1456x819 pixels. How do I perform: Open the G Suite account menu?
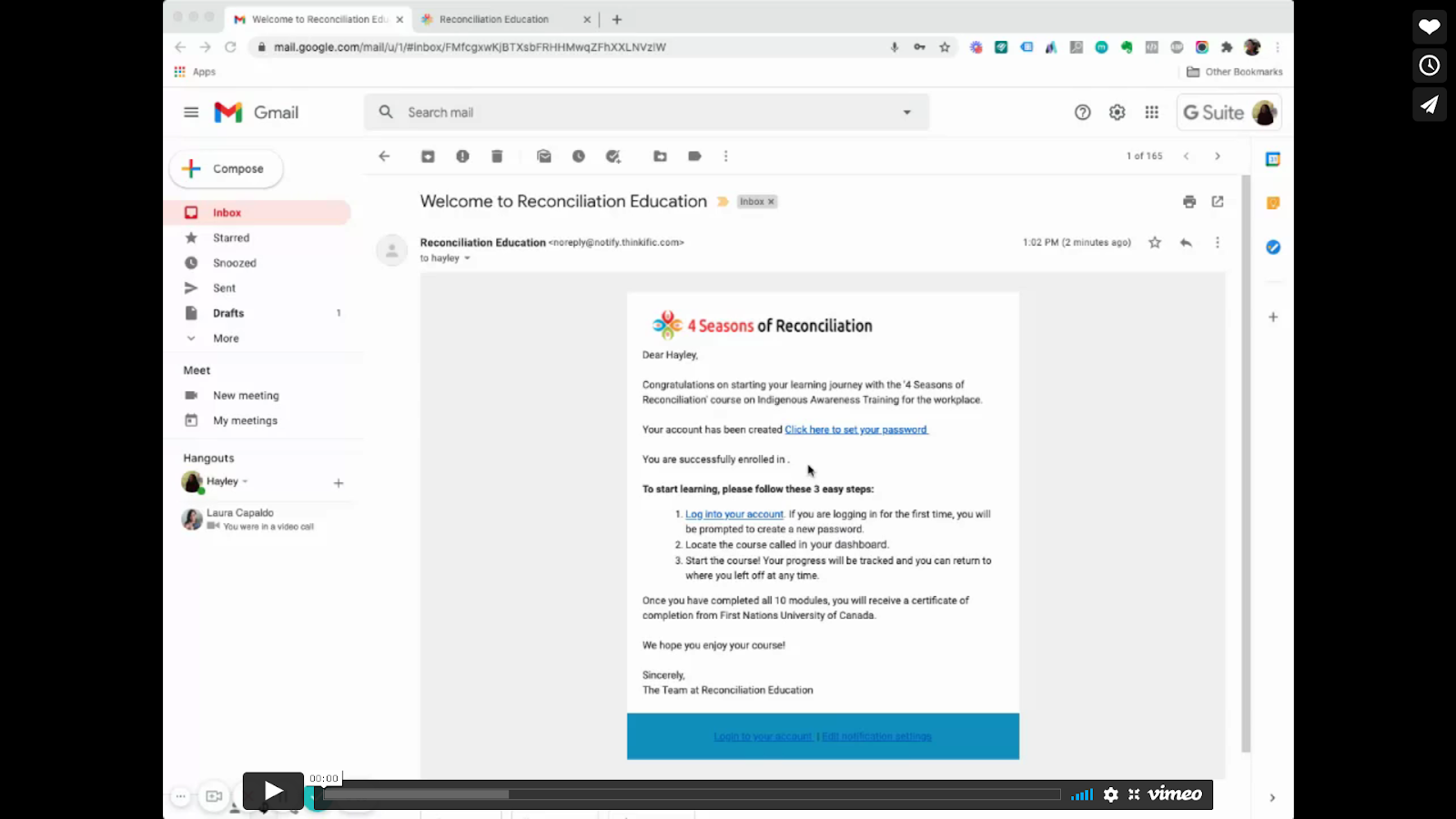click(1229, 113)
